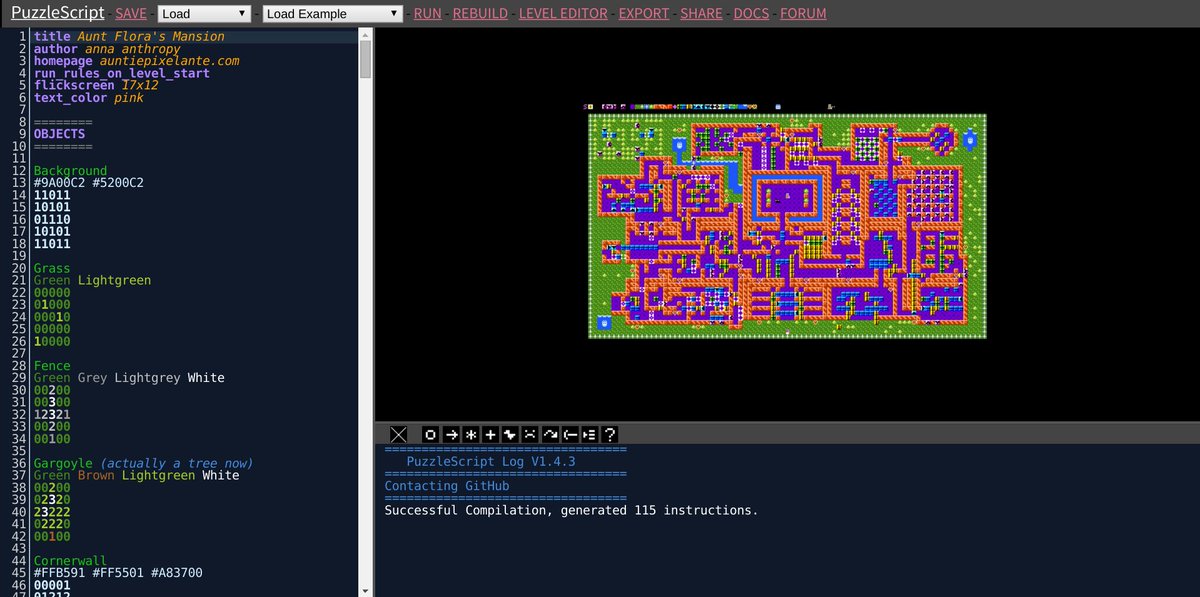Click the "Successful Compilation" log message
The height and width of the screenshot is (597, 1200).
click(x=571, y=511)
